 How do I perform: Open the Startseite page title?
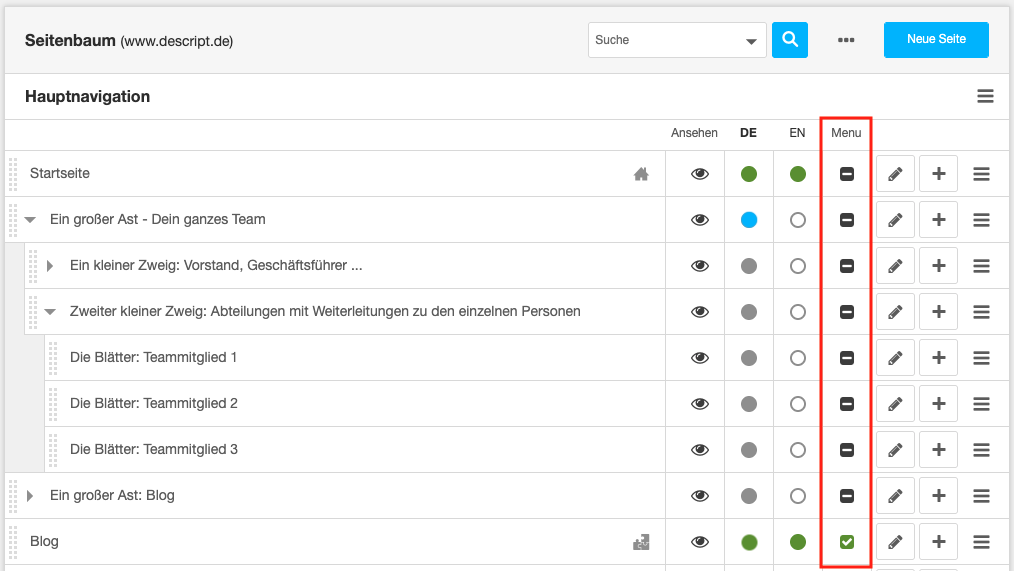pos(59,173)
